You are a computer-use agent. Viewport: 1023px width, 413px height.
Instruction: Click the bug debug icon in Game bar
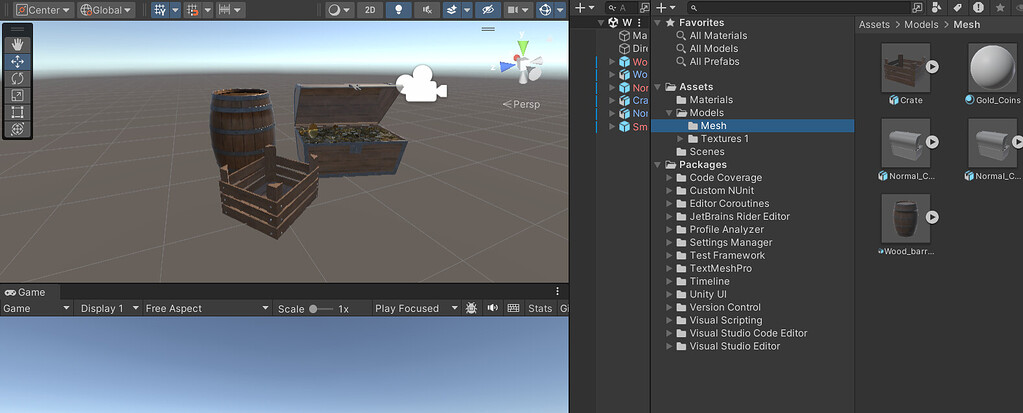(471, 308)
